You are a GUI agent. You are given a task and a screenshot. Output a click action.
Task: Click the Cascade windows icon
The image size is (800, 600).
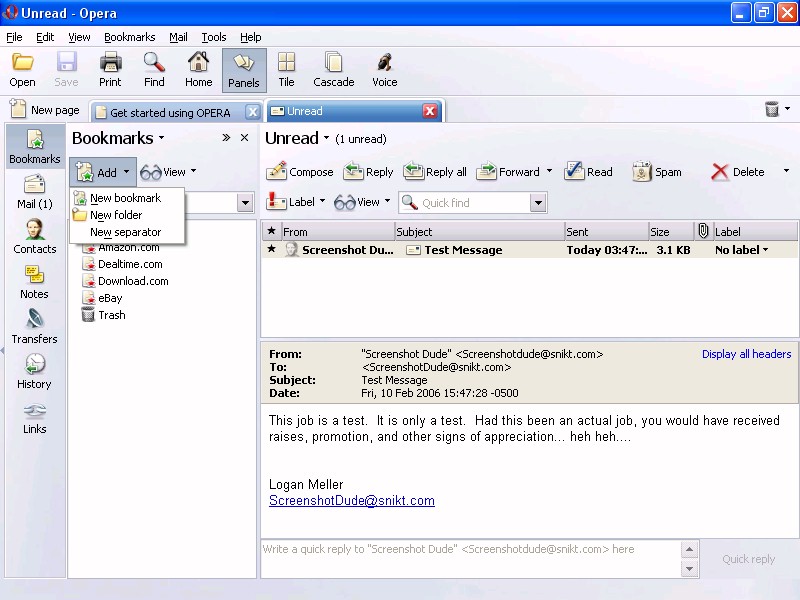pos(333,70)
